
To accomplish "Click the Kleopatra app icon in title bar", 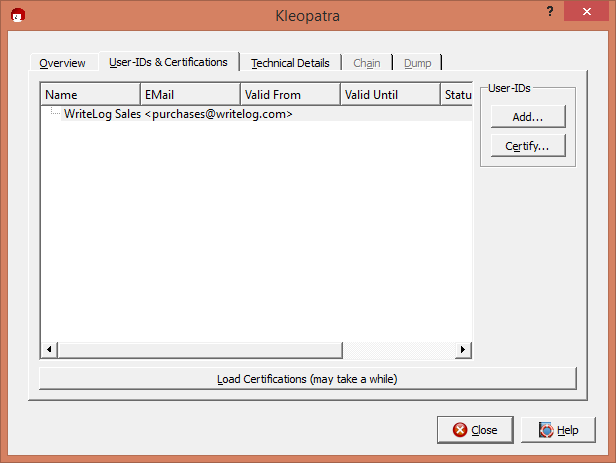I will [x=18, y=15].
